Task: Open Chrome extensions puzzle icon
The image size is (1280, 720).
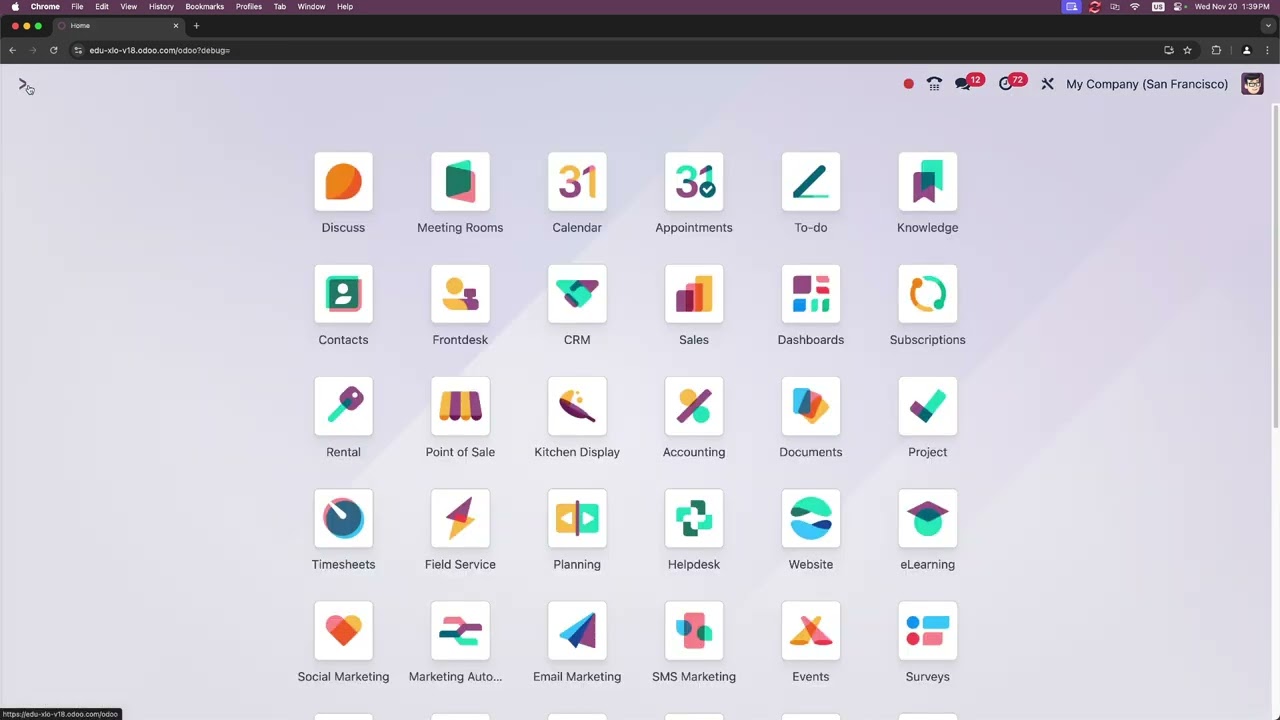Action: tap(1216, 50)
